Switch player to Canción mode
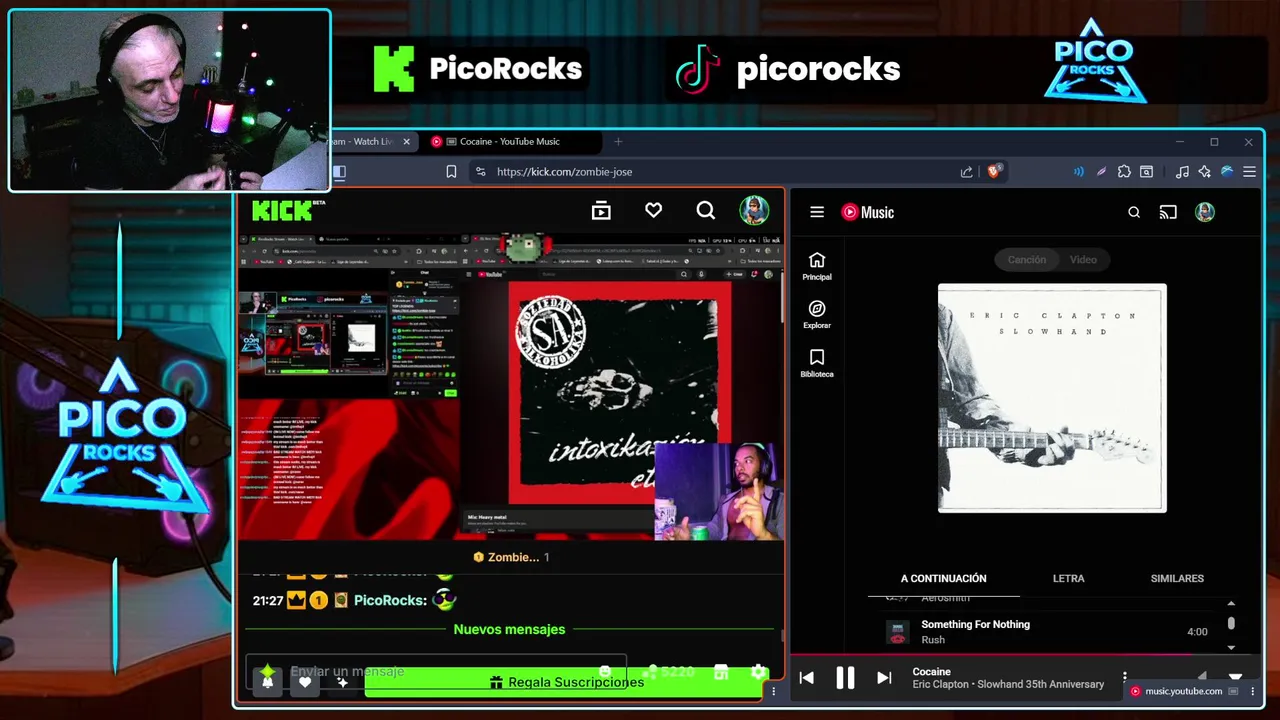Viewport: 1280px width, 720px height. click(1026, 260)
